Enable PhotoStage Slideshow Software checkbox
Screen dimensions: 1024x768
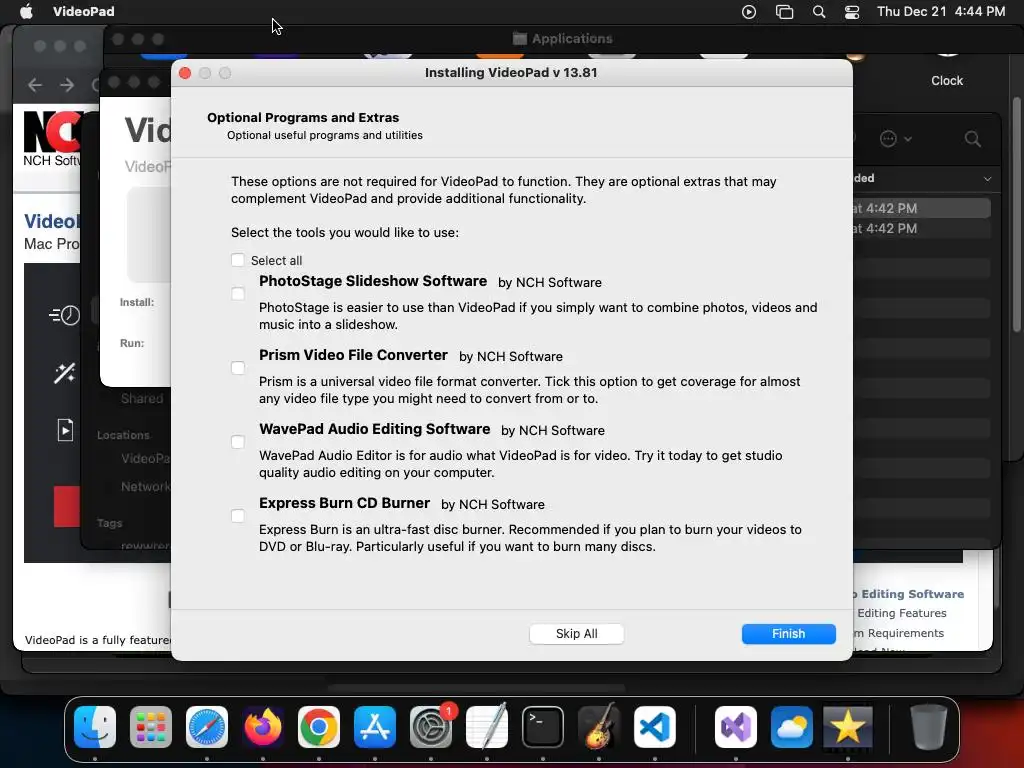pos(238,294)
